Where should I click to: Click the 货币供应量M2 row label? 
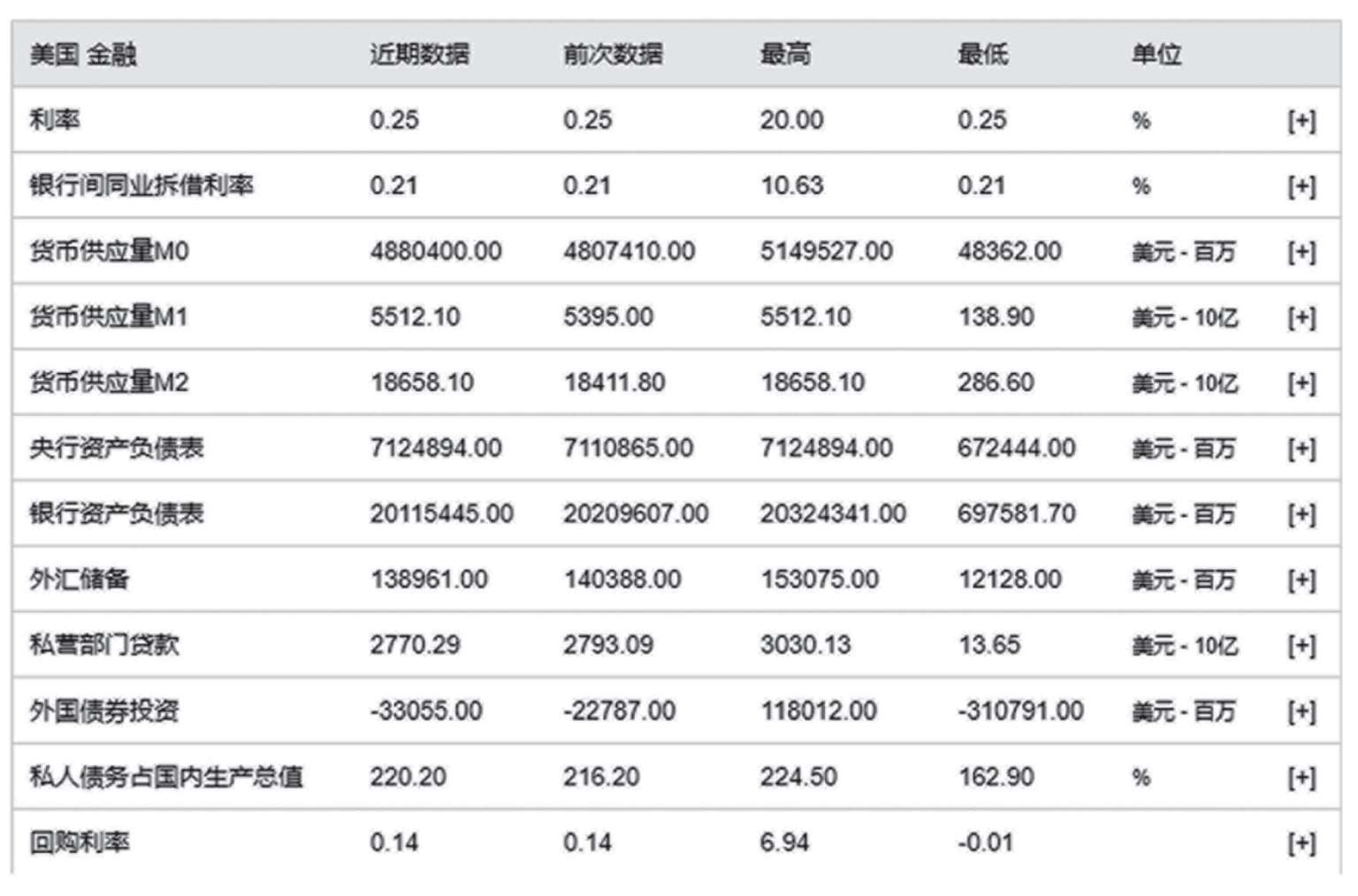pos(109,383)
